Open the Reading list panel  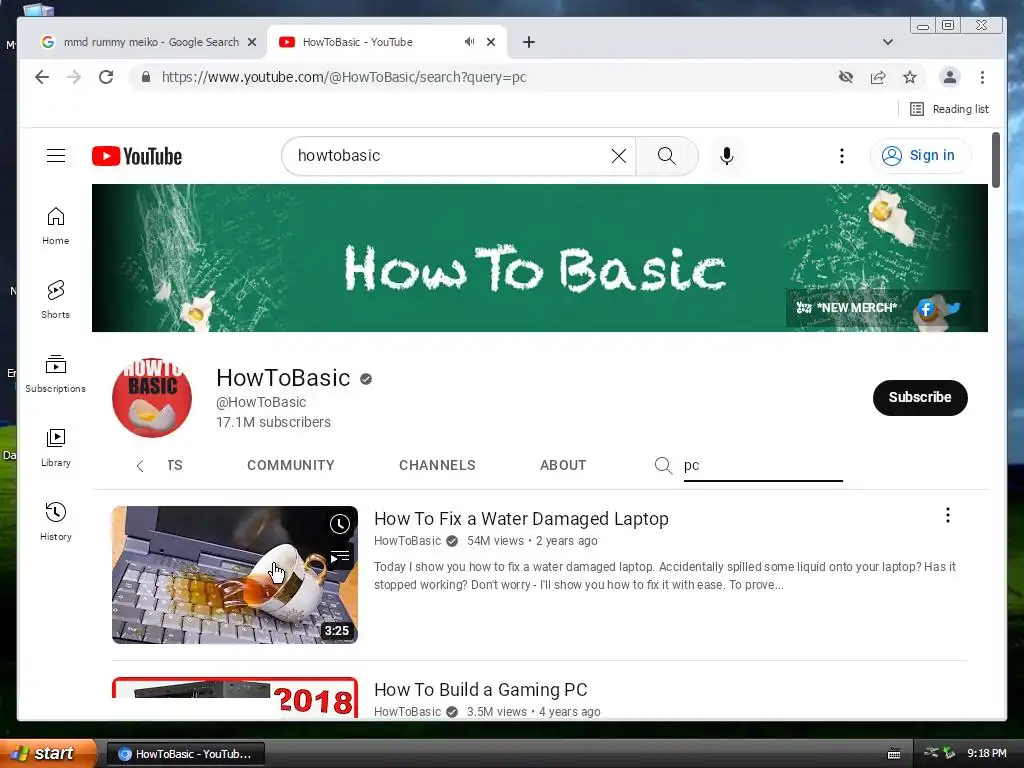[x=950, y=109]
